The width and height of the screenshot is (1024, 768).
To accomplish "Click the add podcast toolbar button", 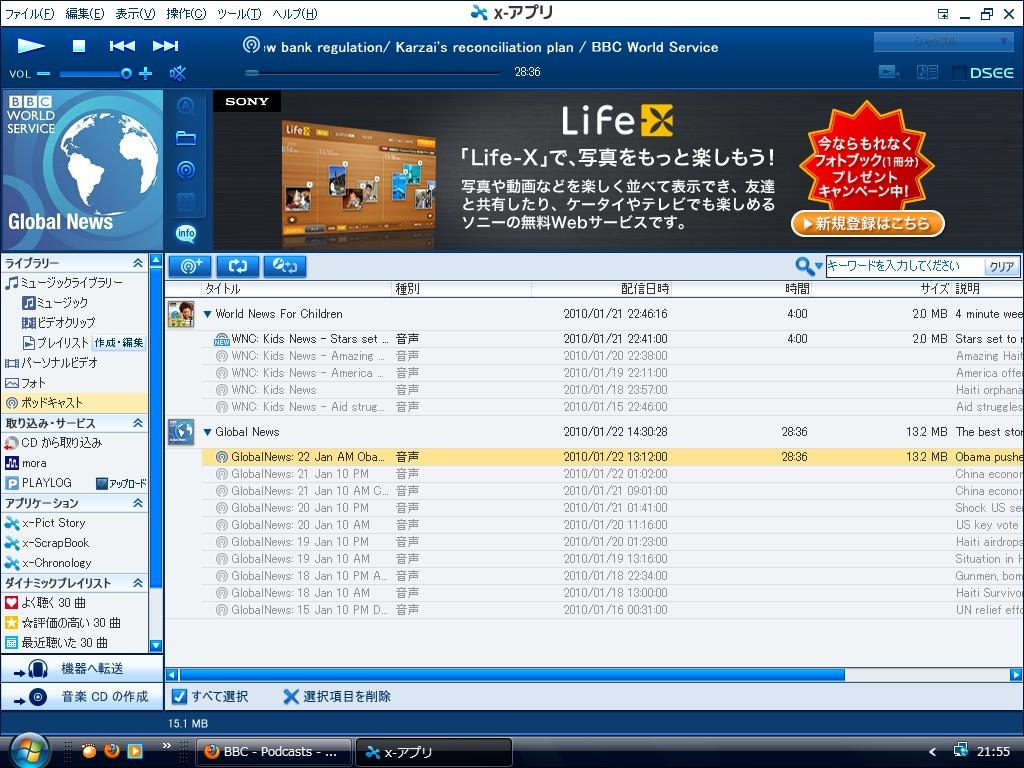I will point(190,266).
